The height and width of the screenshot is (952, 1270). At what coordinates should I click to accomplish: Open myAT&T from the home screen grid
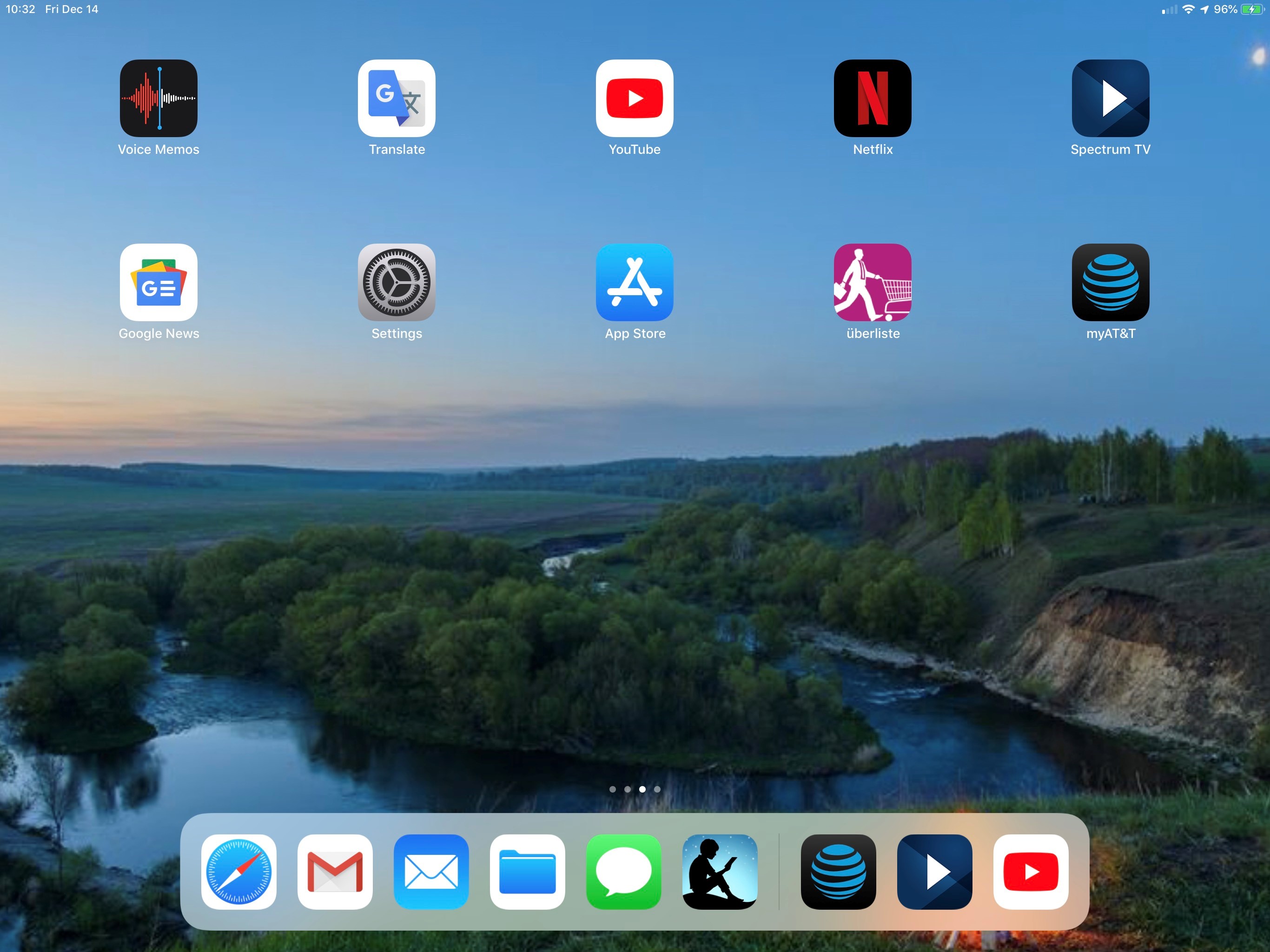tap(1111, 283)
